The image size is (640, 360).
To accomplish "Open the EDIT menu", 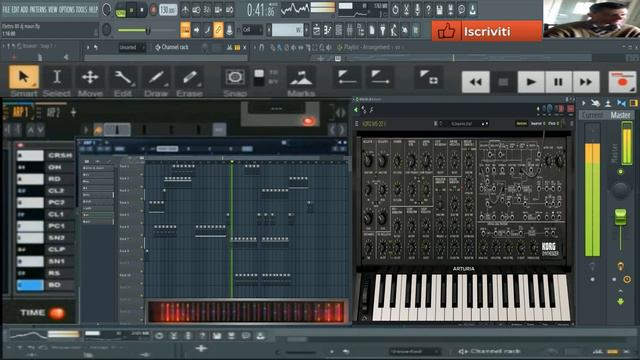I will (16, 9).
